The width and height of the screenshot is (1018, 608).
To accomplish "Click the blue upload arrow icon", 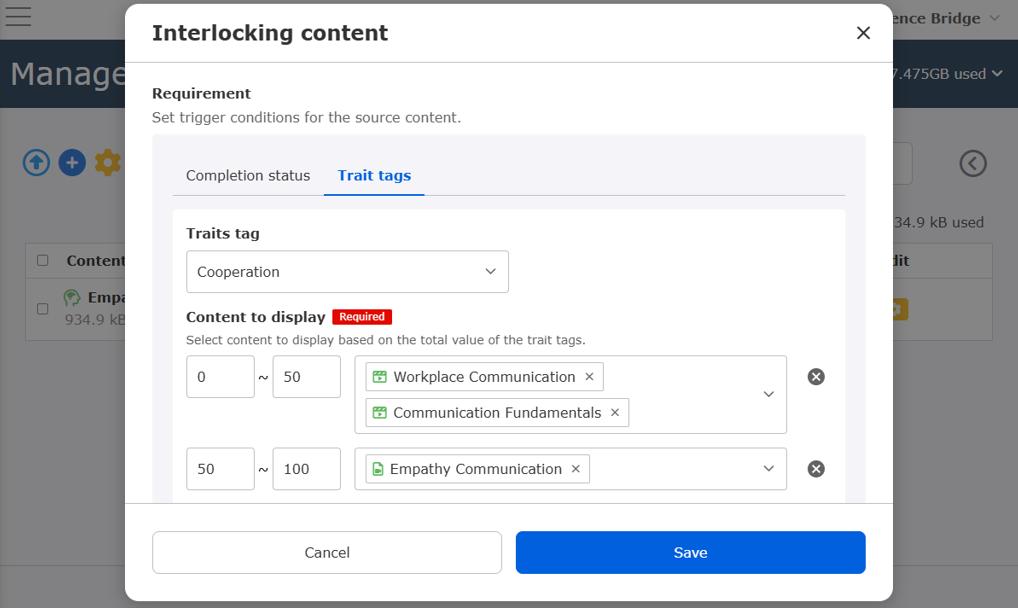I will [37, 163].
